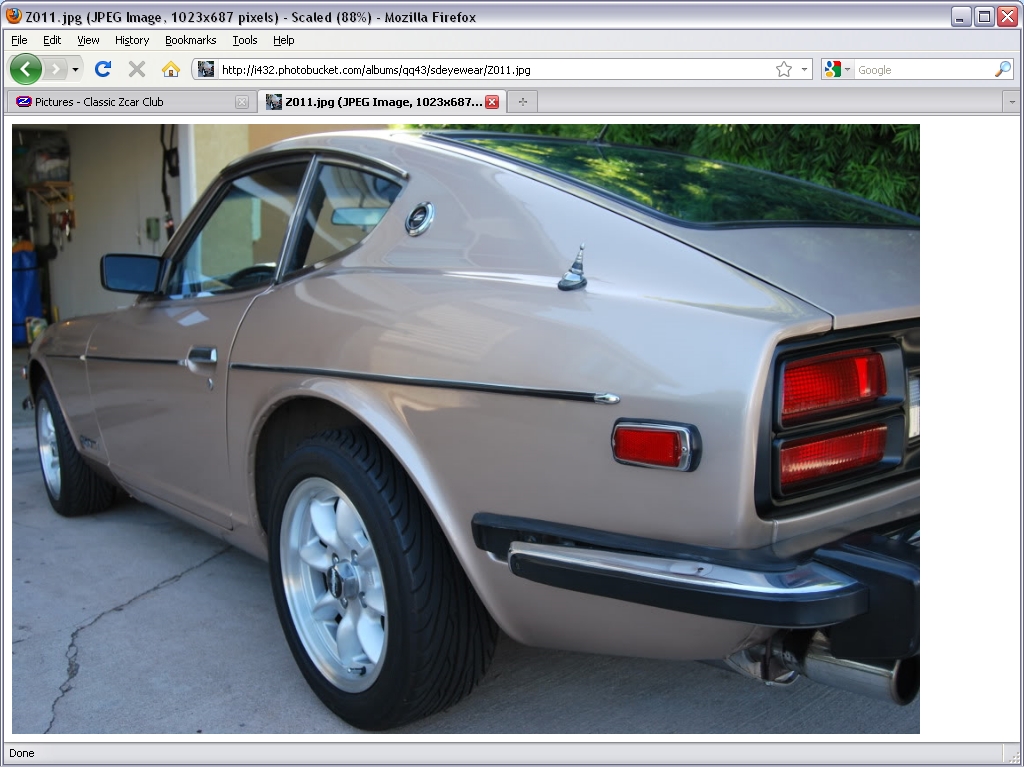Screen dimensions: 1024x768
Task: Bookmark this page with the star icon
Action: tap(784, 69)
